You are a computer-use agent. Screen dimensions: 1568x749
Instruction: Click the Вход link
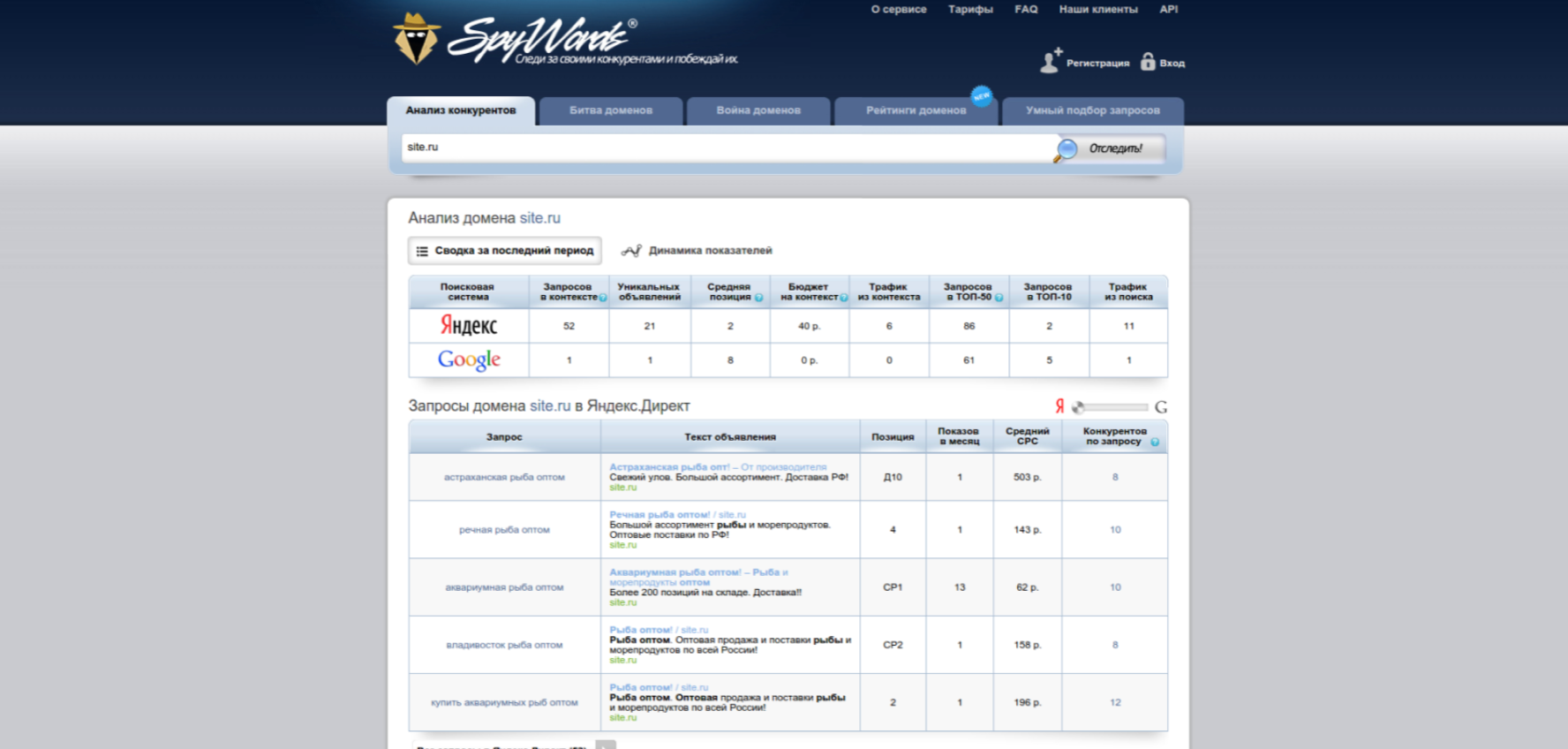point(1172,64)
